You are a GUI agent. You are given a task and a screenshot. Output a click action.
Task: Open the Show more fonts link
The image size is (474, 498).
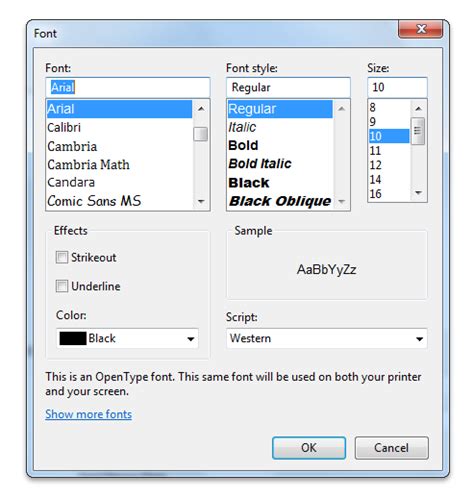89,414
